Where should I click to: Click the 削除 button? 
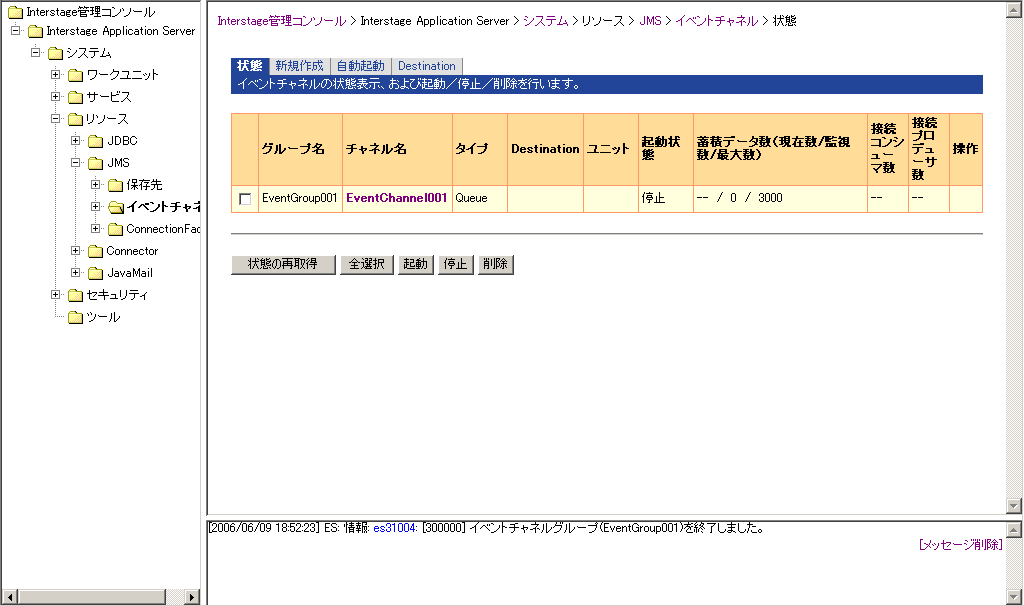[496, 264]
